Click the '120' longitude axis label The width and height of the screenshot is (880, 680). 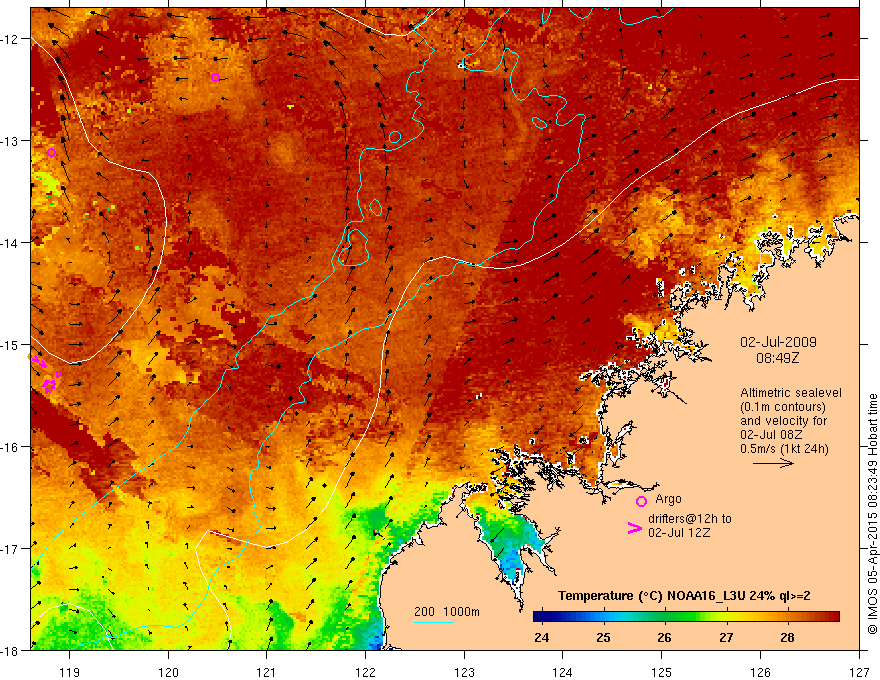(168, 672)
